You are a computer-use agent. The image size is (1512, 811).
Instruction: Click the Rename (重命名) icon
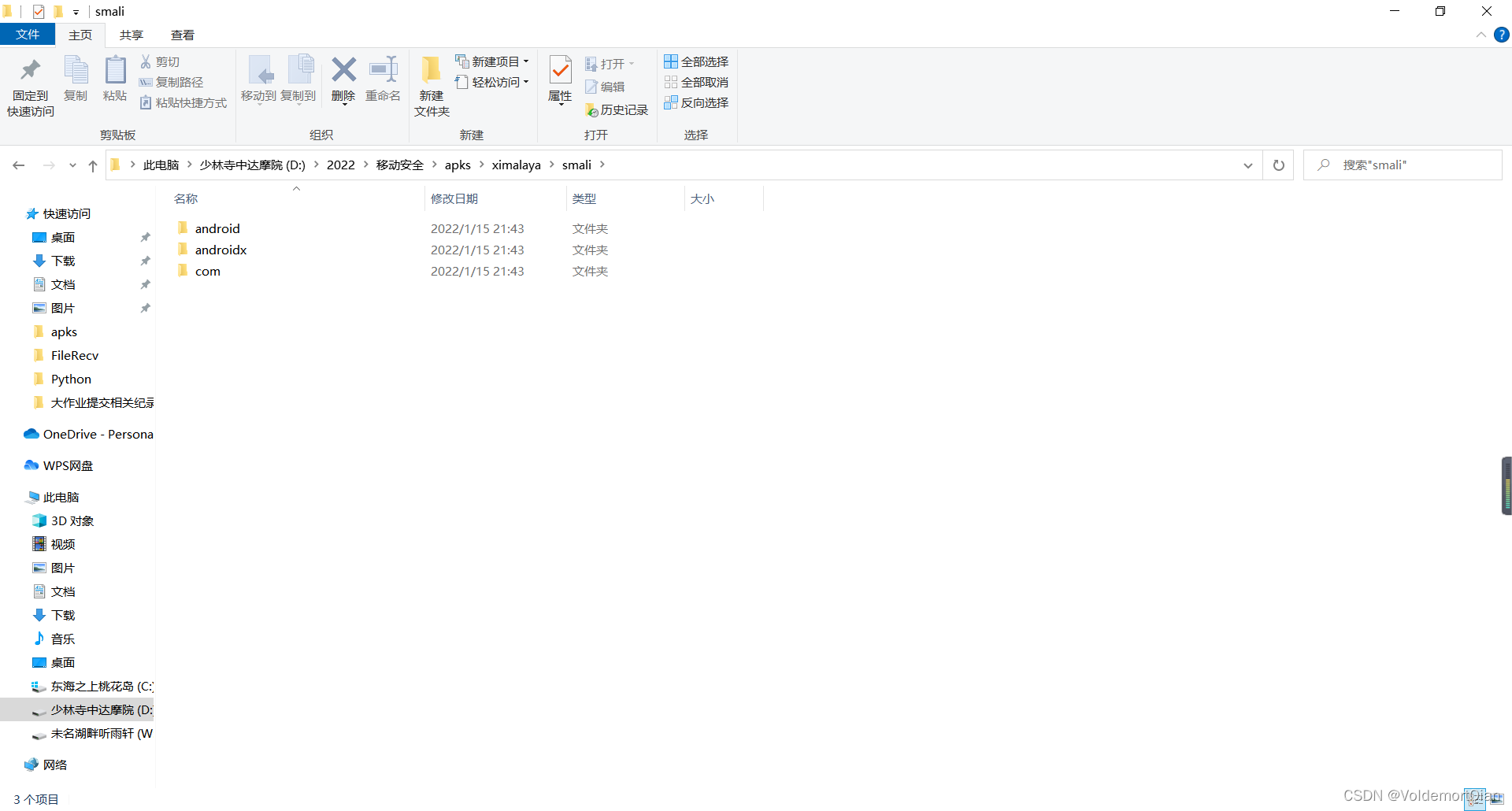point(384,69)
